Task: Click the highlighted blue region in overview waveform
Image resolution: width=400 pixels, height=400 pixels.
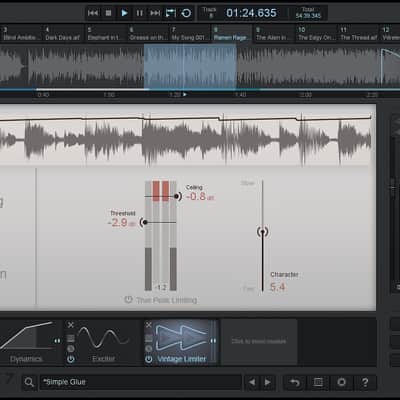Action: click(190, 67)
